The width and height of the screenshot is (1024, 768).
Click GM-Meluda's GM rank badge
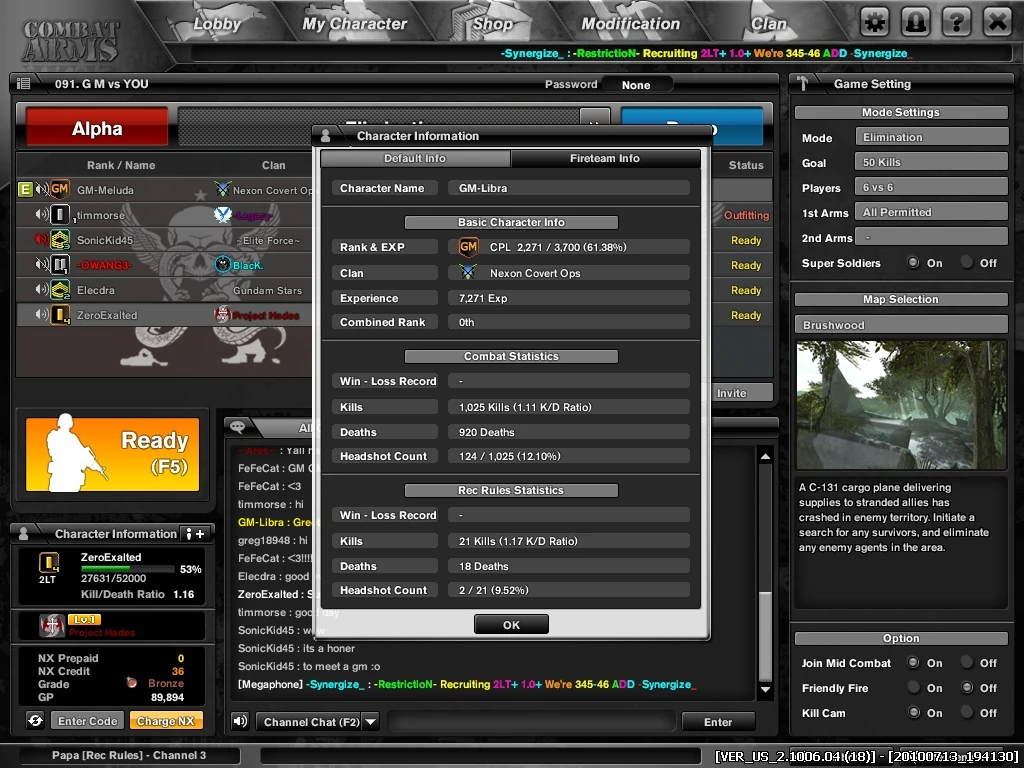coord(60,189)
